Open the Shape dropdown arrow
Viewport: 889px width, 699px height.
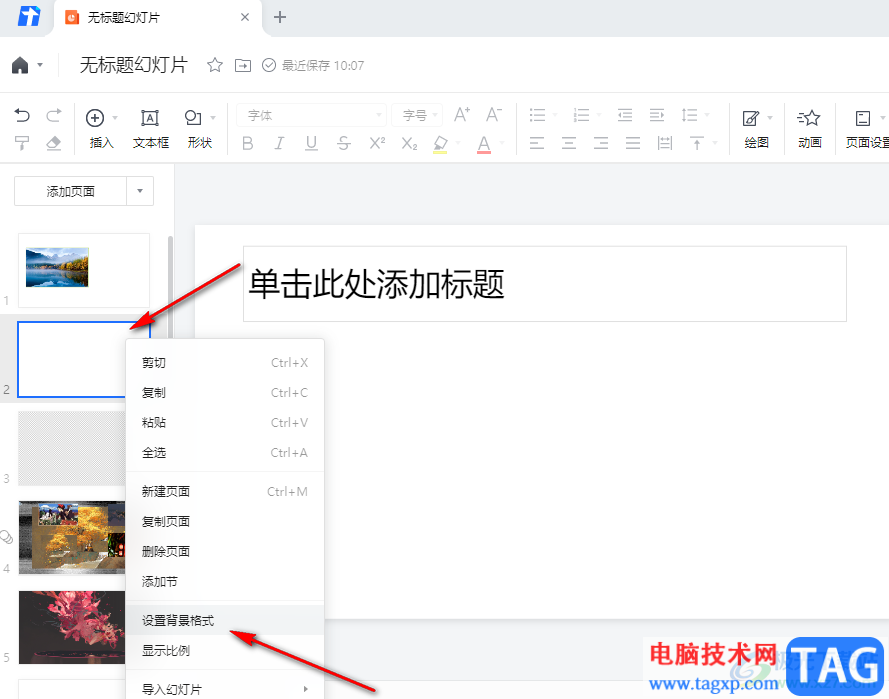(213, 118)
